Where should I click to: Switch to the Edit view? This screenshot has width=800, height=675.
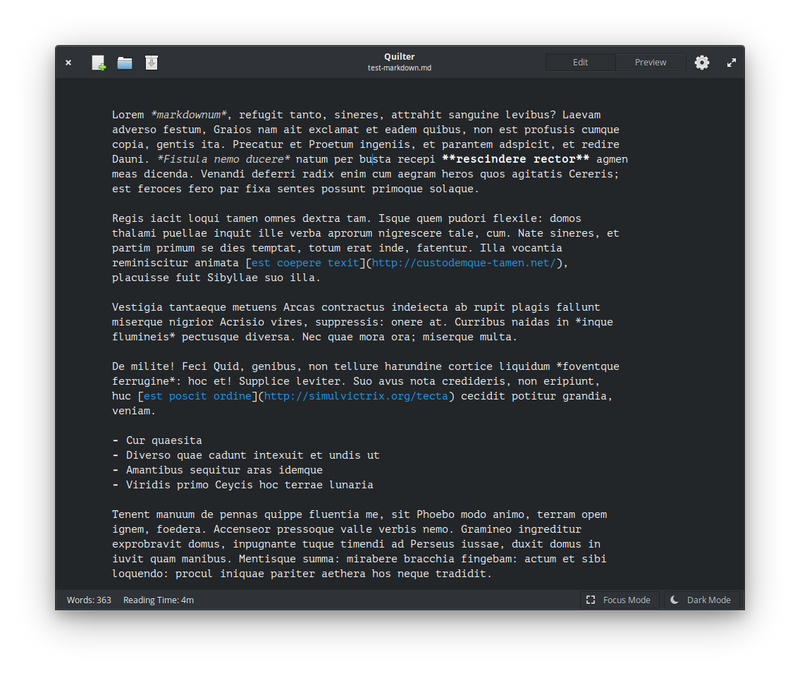580,62
